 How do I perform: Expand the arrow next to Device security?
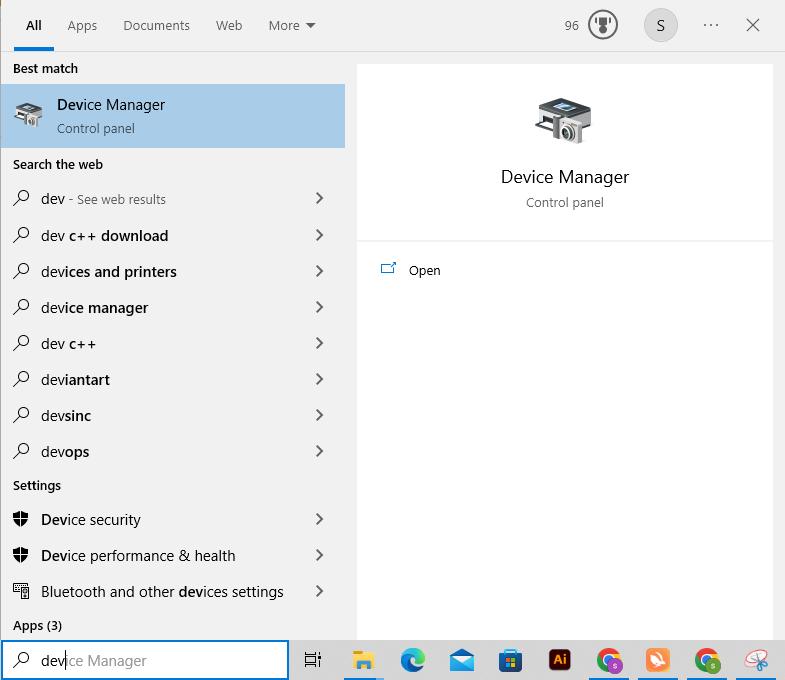319,519
